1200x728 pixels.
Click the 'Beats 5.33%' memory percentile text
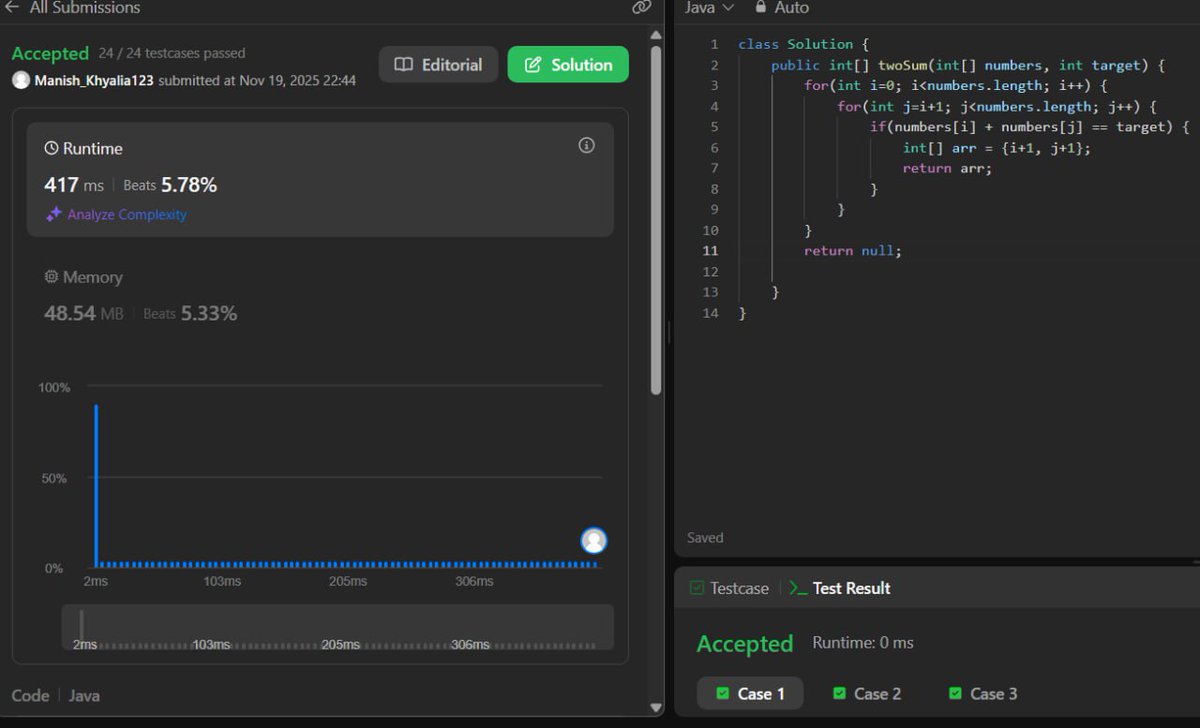coord(190,314)
